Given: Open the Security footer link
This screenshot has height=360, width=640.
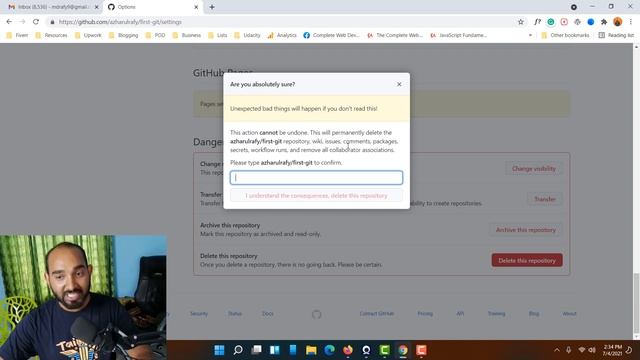Looking at the screenshot, I should [x=199, y=313].
